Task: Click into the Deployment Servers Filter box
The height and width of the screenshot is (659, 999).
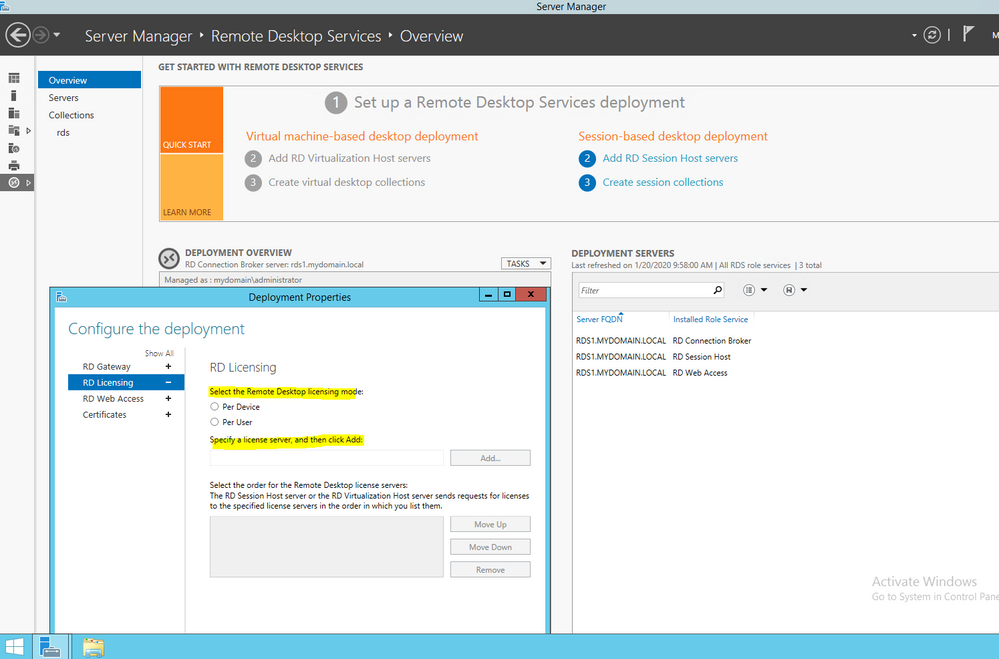Action: (x=645, y=290)
